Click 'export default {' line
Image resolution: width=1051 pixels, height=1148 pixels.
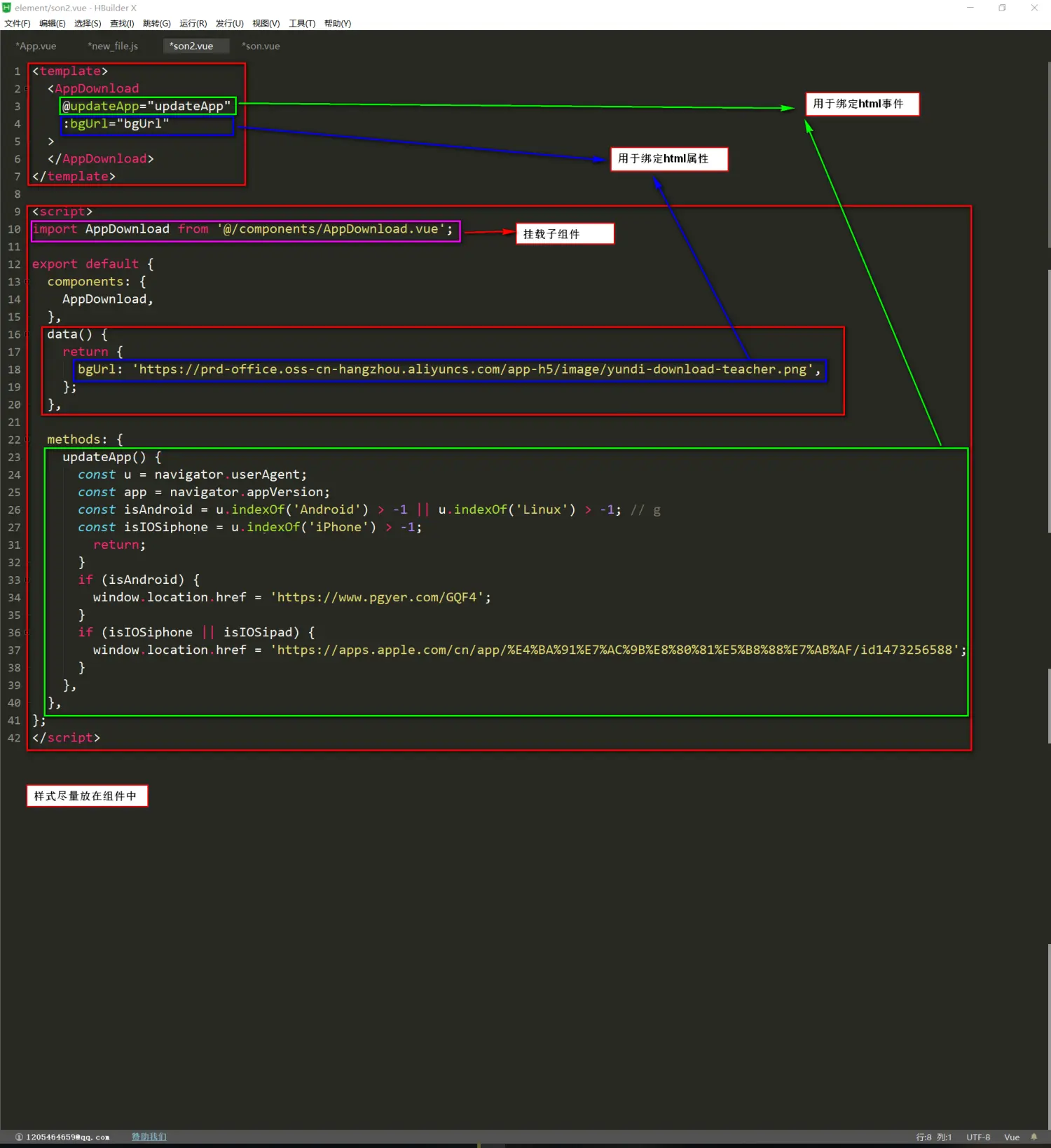click(92, 264)
